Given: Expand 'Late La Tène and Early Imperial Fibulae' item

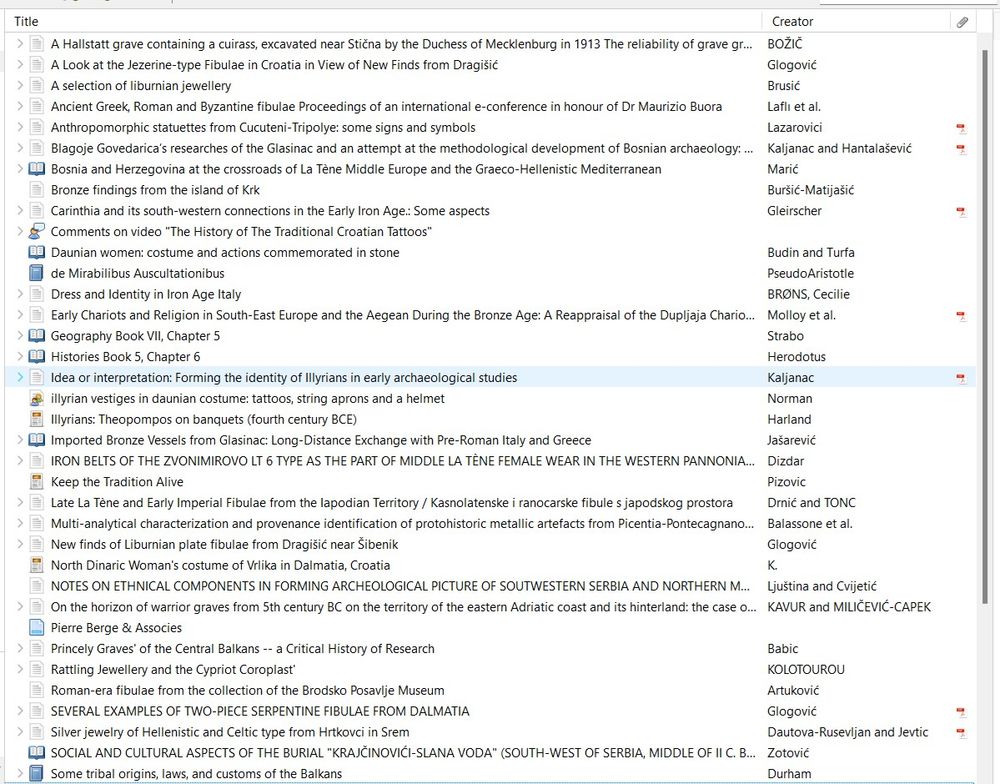Looking at the screenshot, I should (20, 503).
